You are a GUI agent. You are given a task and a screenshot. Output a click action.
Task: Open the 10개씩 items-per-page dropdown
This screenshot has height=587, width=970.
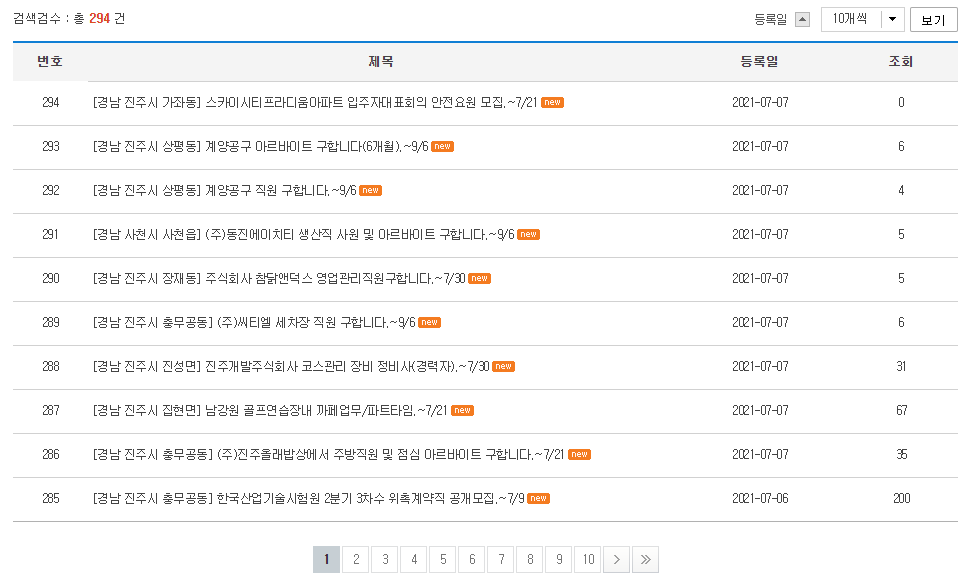[x=862, y=17]
